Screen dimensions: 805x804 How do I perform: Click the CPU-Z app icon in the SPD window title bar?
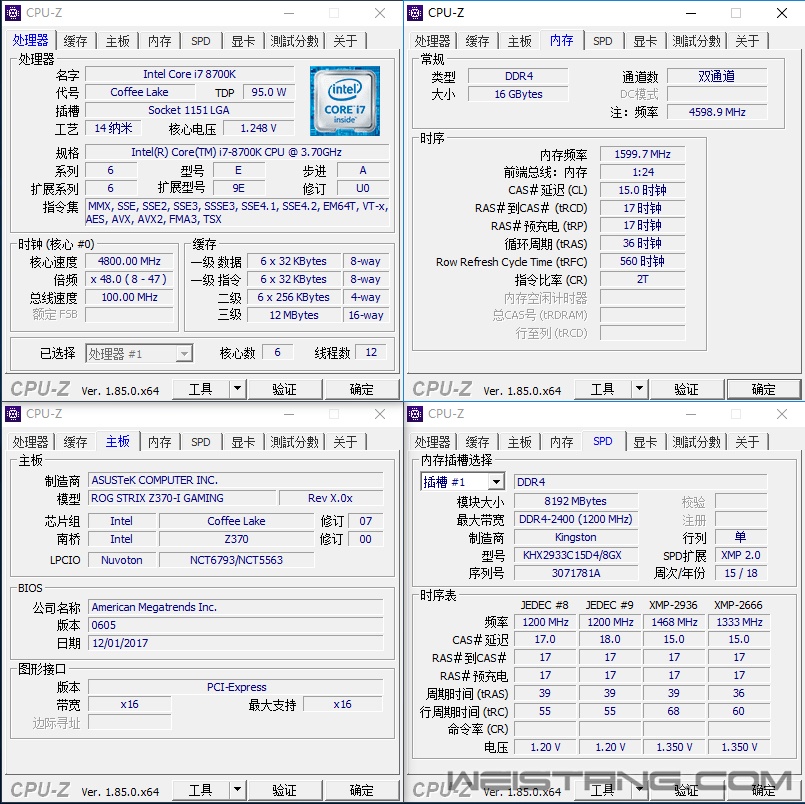(x=415, y=413)
